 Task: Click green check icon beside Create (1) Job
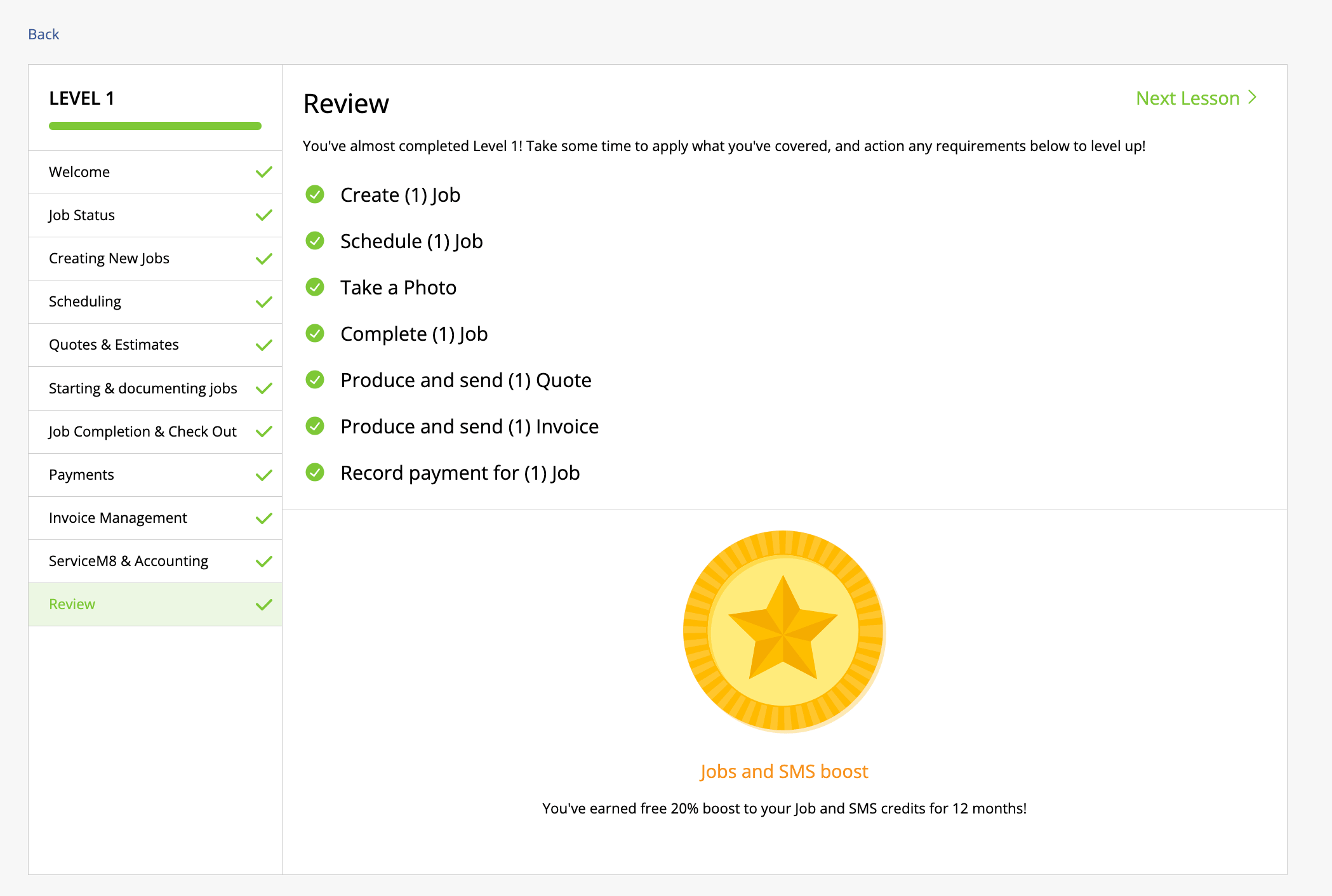(315, 194)
